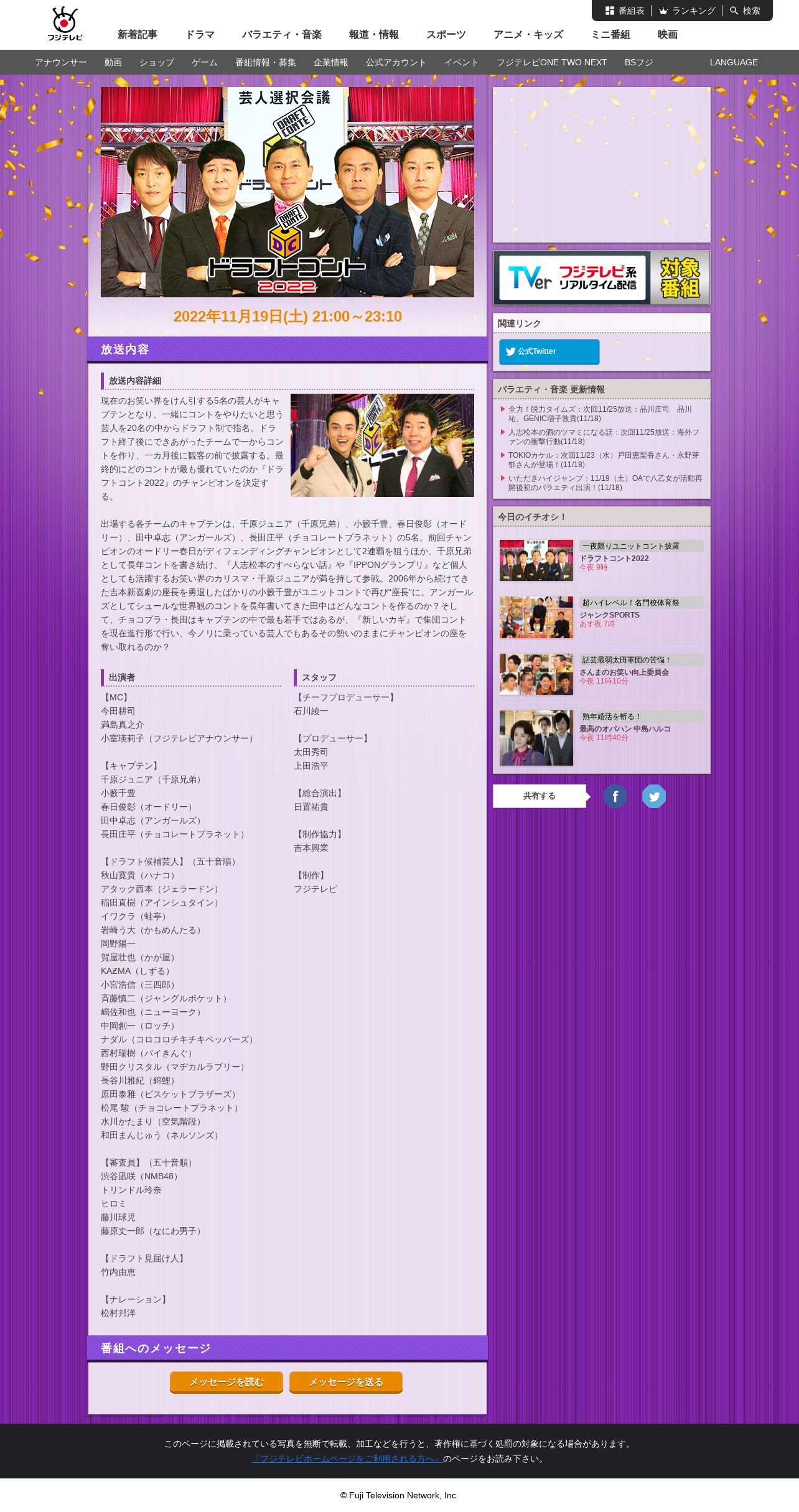Click the Fuji TV logo
The image size is (799, 1512).
point(65,24)
